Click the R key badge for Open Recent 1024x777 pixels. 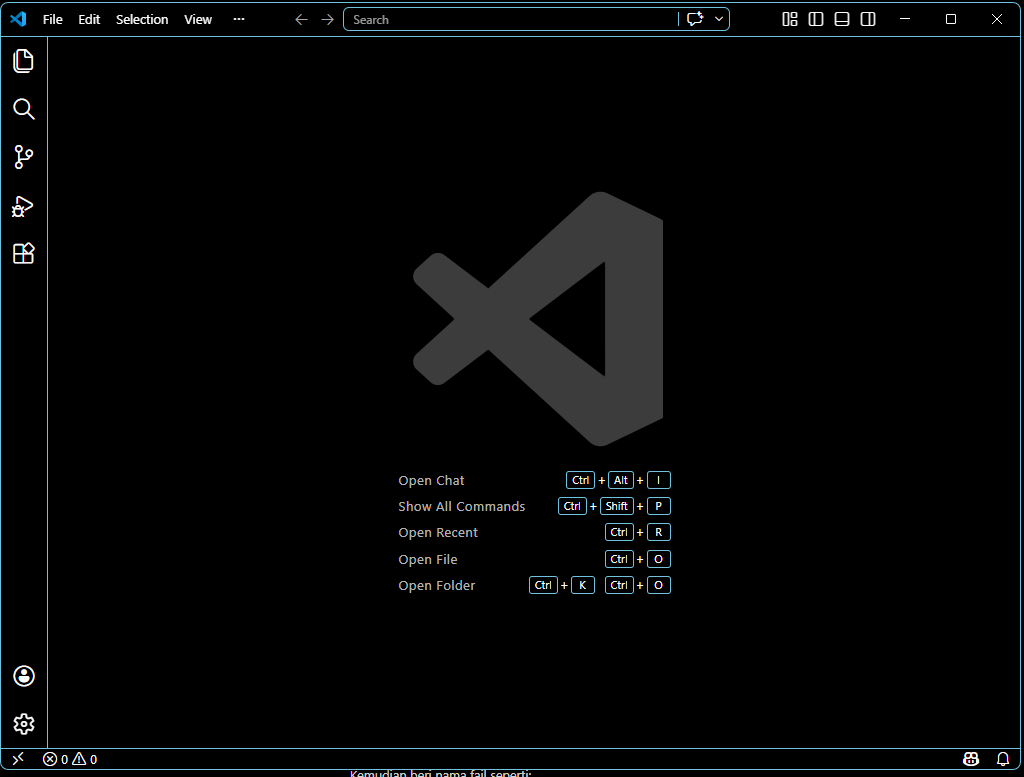pyautogui.click(x=659, y=532)
